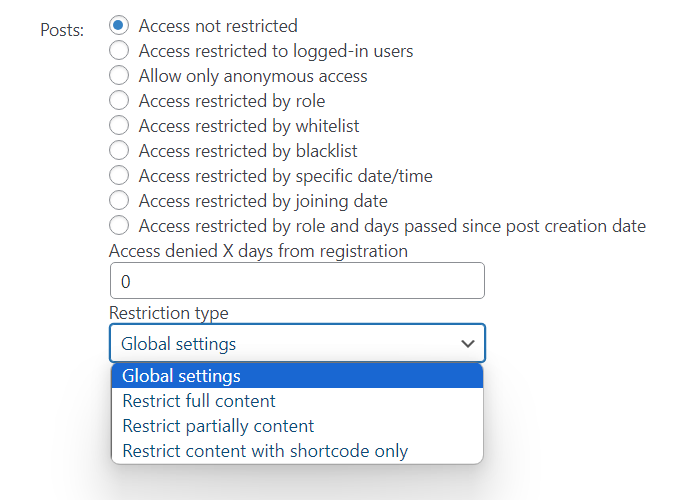Pick Access restricted by role radio
The image size is (700, 500).
(119, 100)
